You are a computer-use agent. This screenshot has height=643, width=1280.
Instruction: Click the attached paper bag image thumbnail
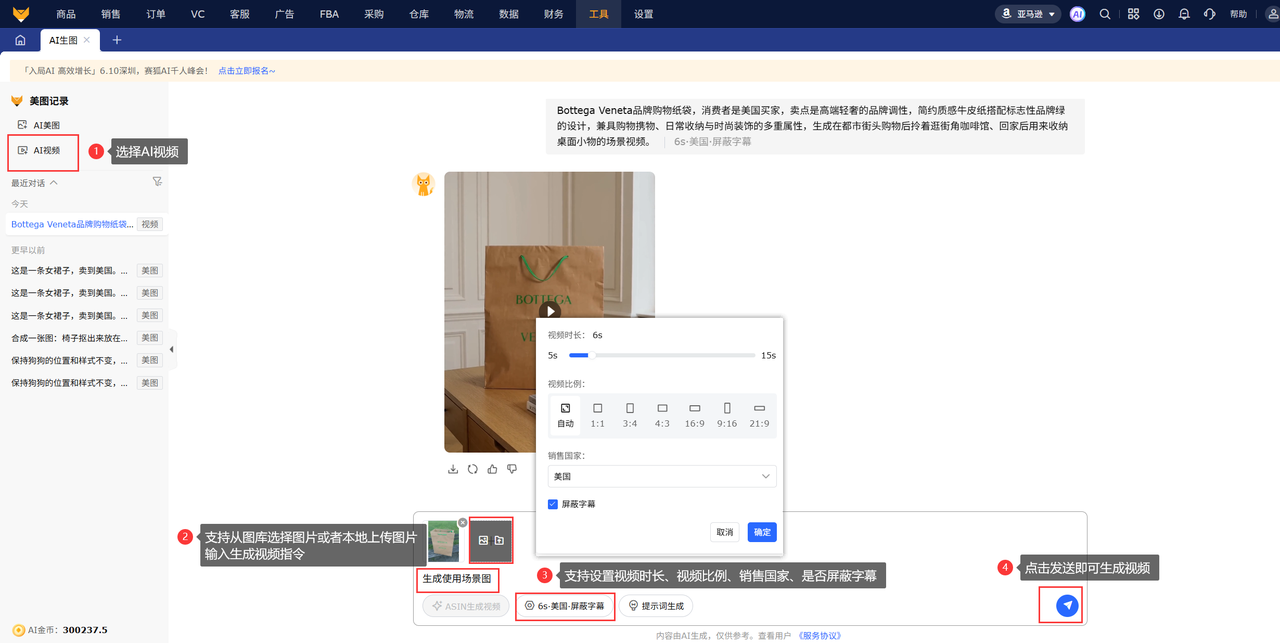[444, 542]
